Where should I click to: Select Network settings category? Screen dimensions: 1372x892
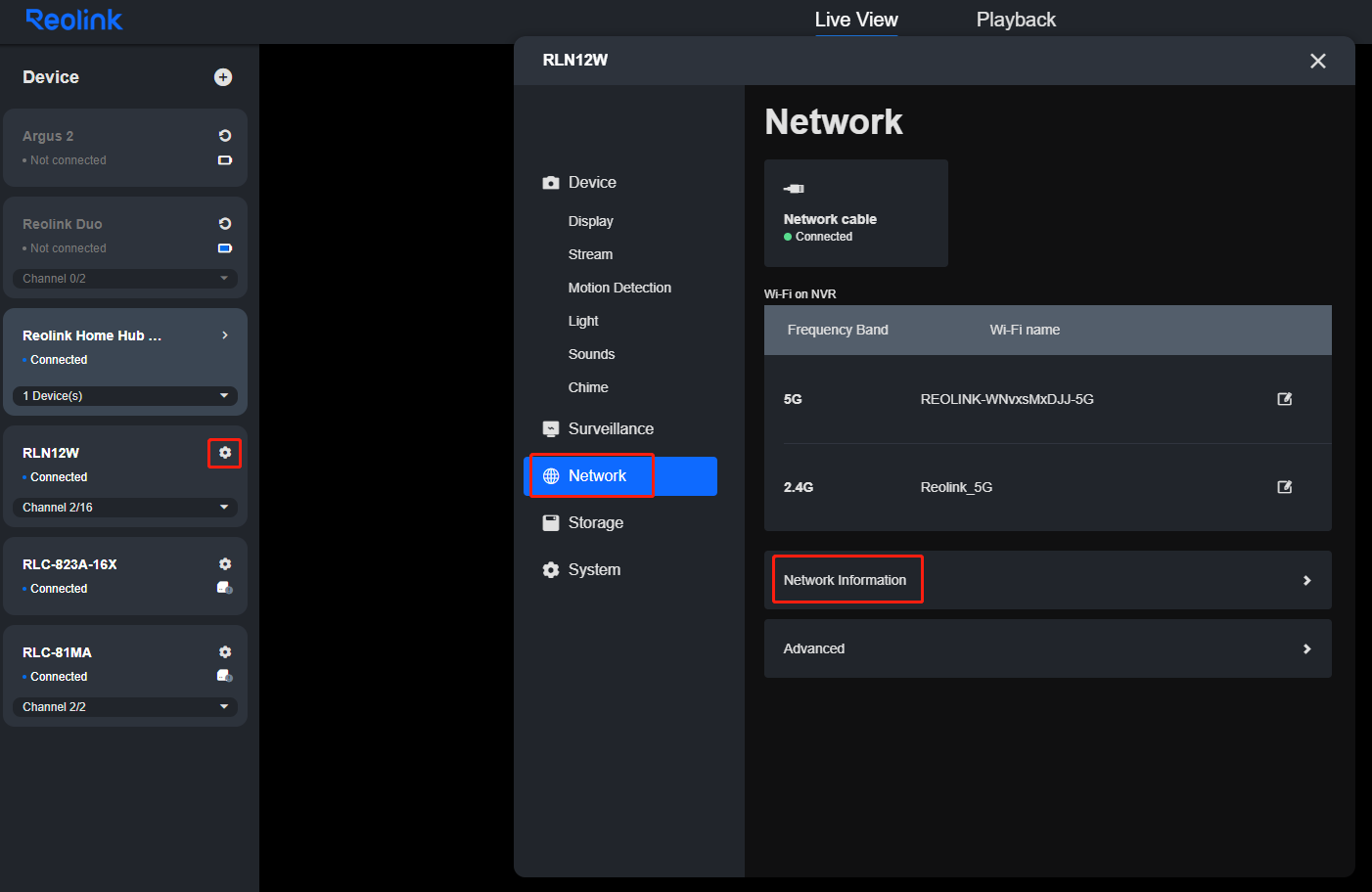(620, 476)
